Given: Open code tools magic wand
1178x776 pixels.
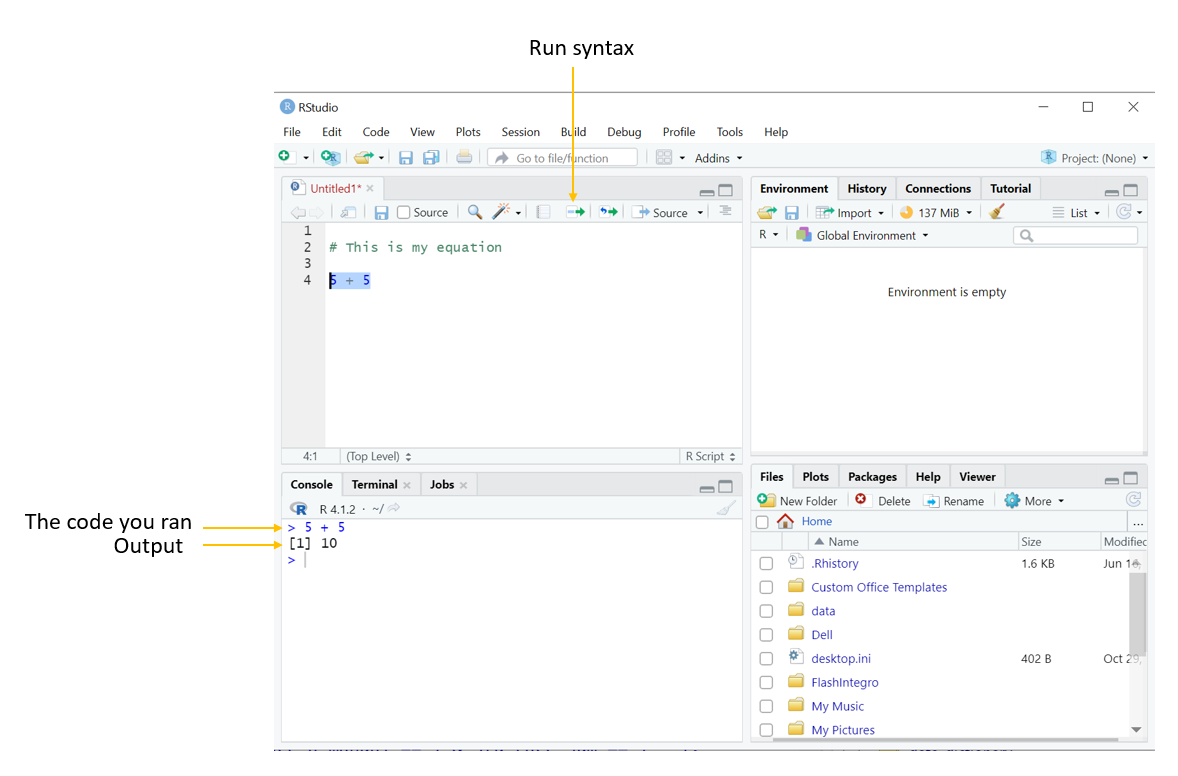Looking at the screenshot, I should point(501,212).
